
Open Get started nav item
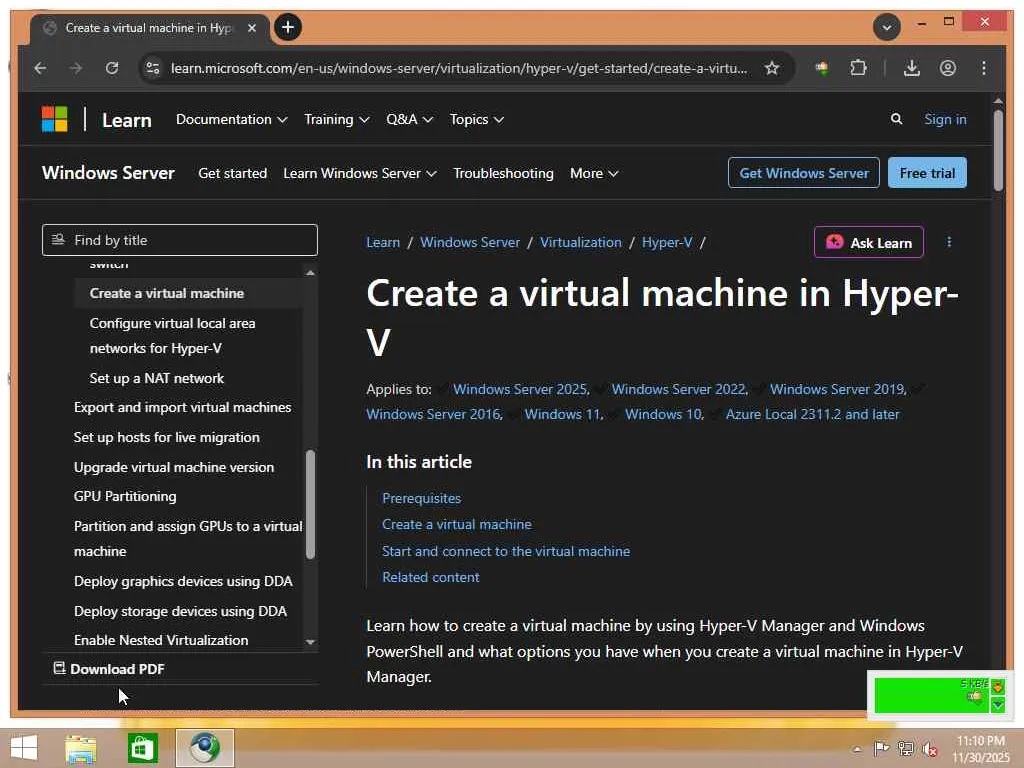point(232,173)
